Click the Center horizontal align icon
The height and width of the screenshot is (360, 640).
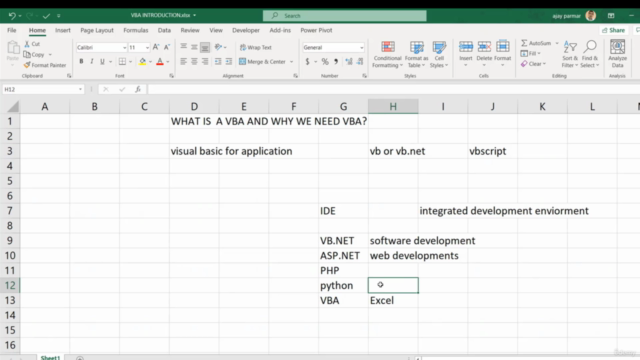click(194, 62)
